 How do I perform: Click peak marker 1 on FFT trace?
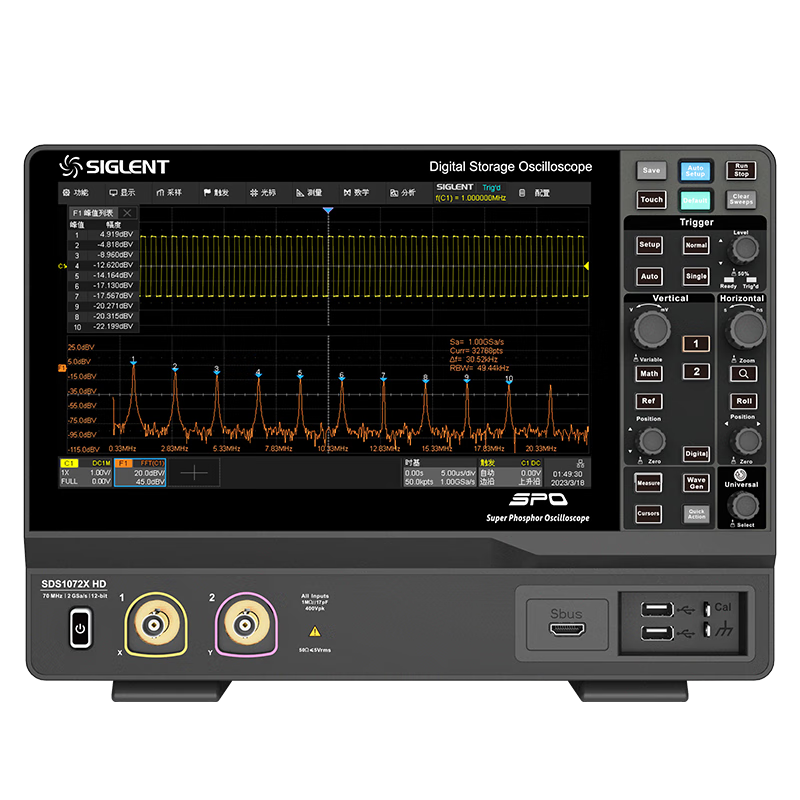coord(133,361)
